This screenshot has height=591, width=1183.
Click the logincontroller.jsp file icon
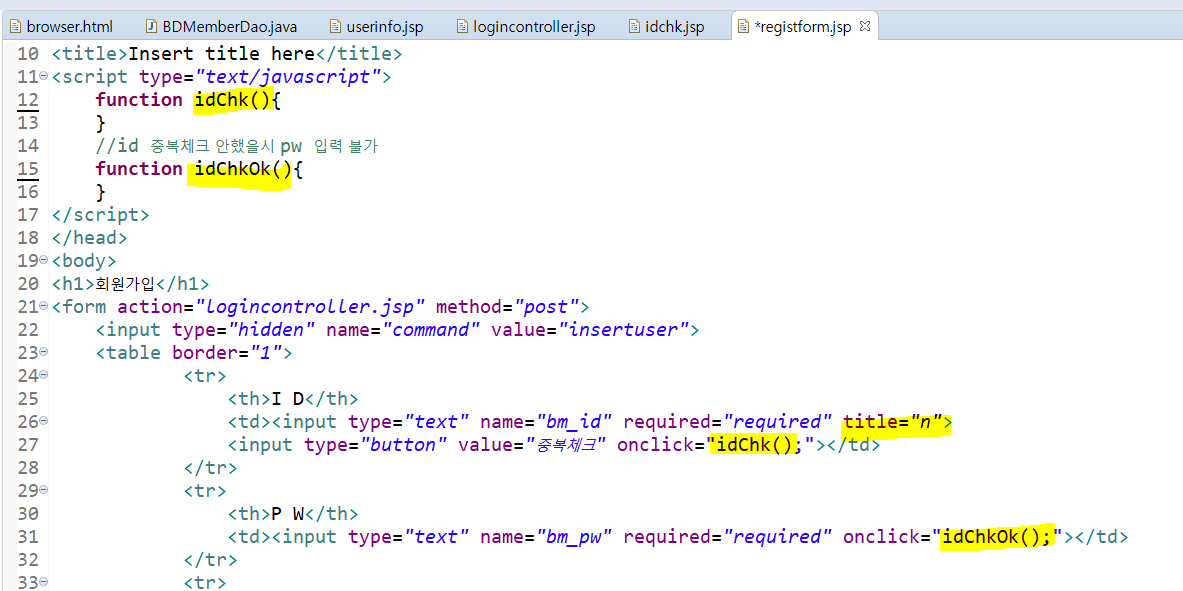(x=463, y=27)
